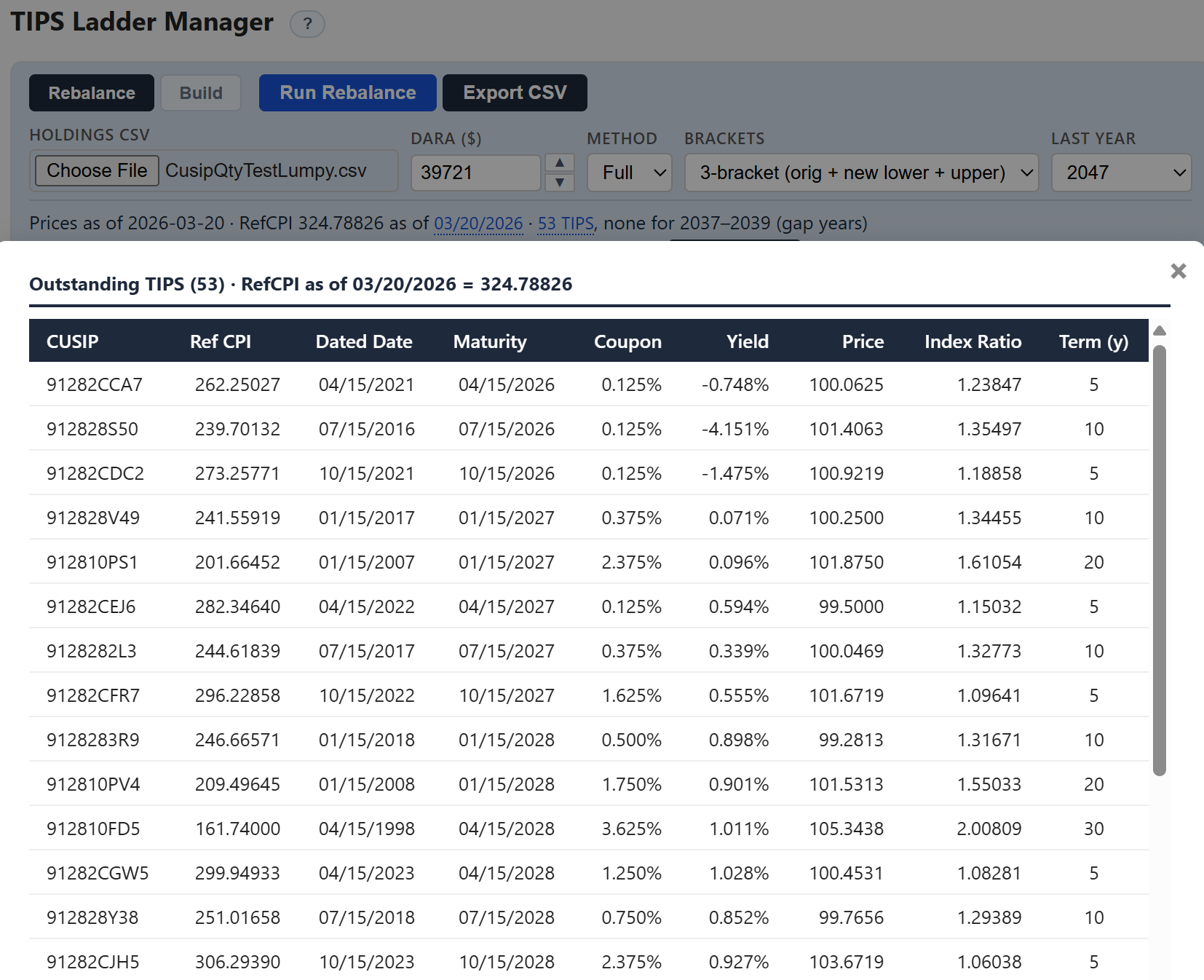Select CUSIP 9128283R9 cell
This screenshot has width=1204, height=980.
tap(93, 740)
